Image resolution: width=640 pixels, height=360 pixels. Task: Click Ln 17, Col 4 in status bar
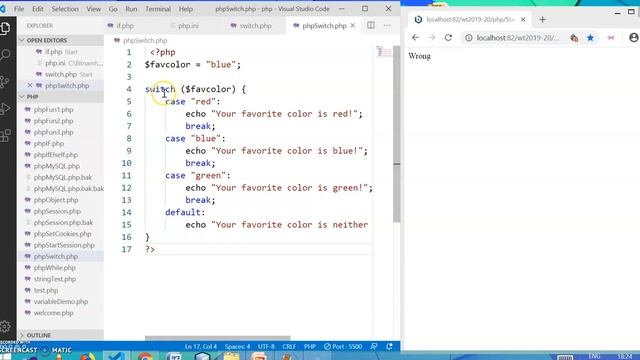point(201,347)
